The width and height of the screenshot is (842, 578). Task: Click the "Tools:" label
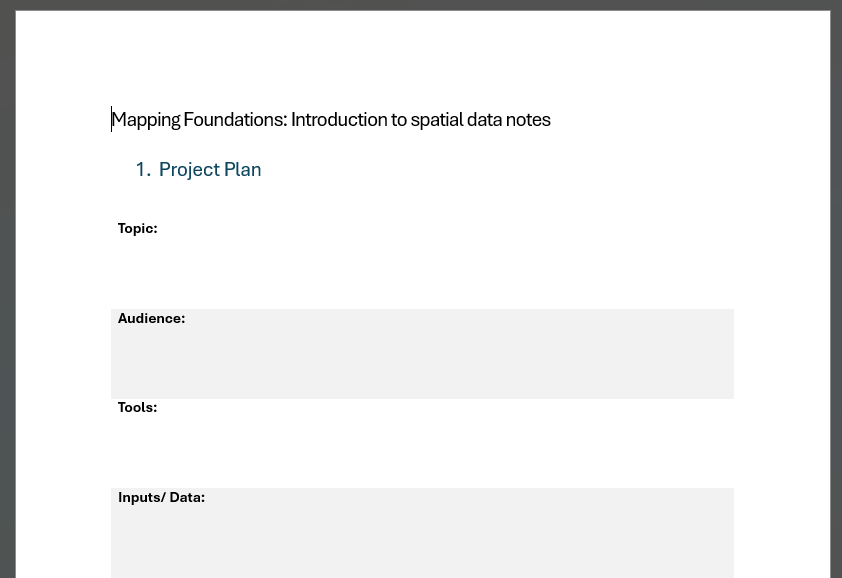[137, 408]
